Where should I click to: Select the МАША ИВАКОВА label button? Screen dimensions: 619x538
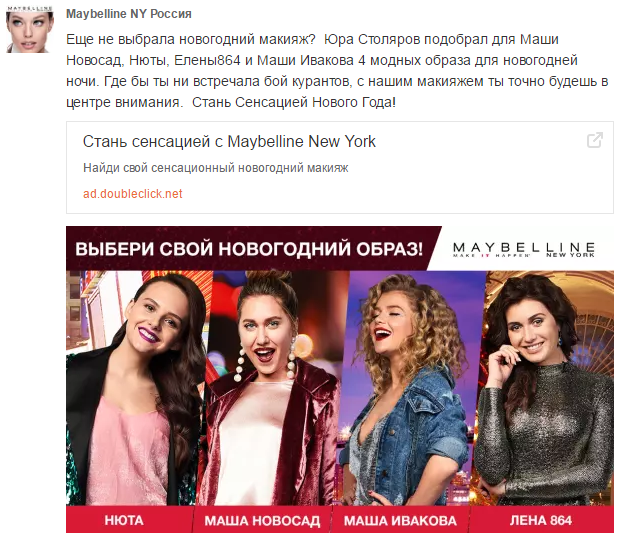click(400, 520)
